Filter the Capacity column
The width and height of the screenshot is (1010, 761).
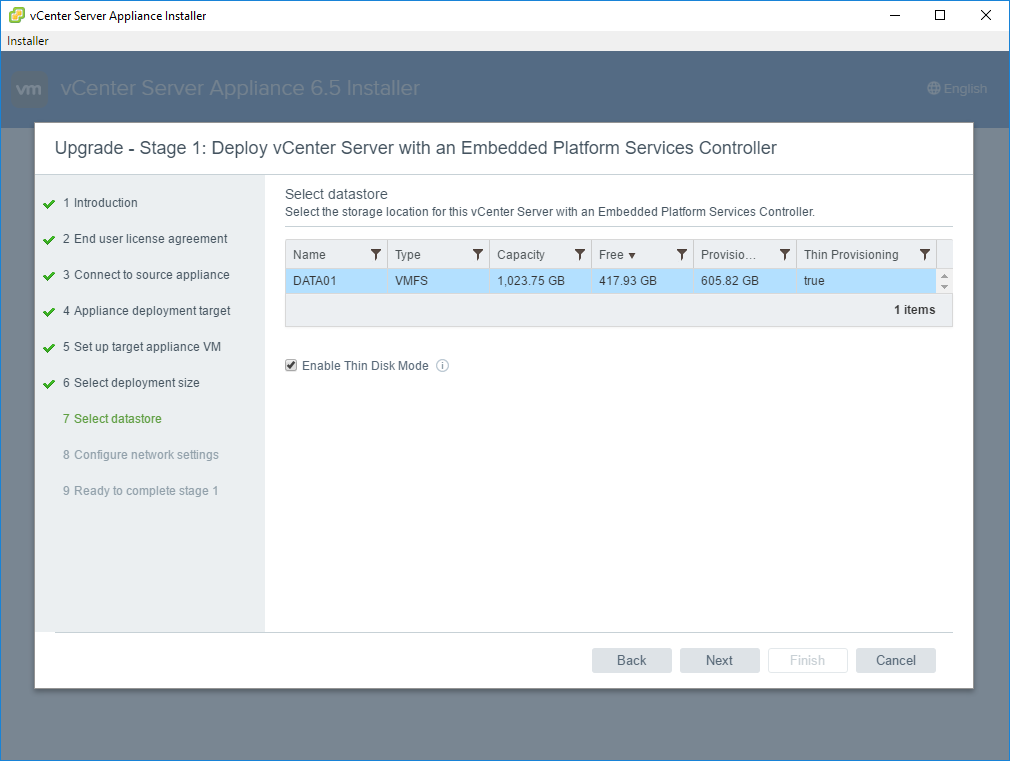tap(580, 255)
